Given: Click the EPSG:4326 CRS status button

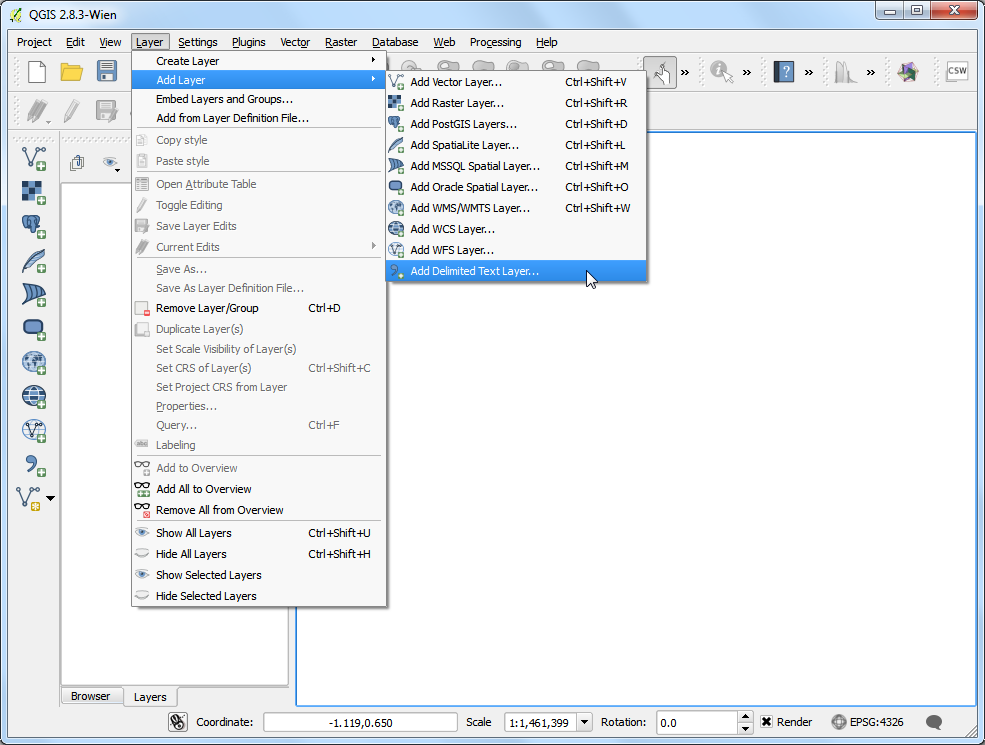Looking at the screenshot, I should 868,722.
